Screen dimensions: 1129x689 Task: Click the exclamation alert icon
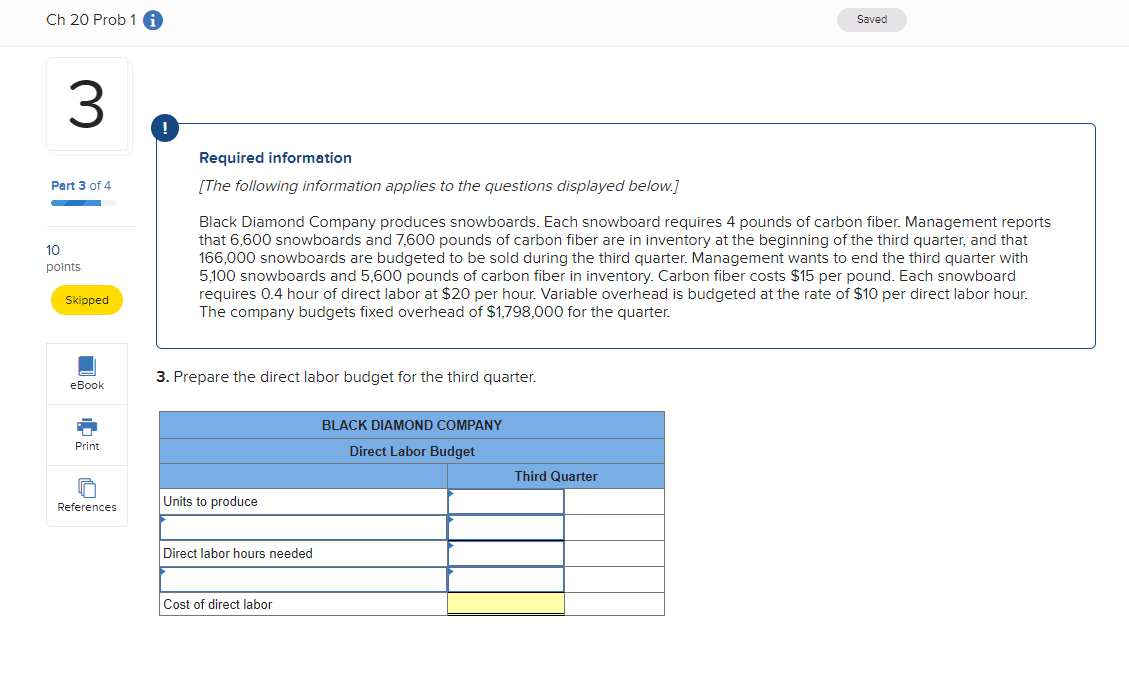pyautogui.click(x=165, y=128)
